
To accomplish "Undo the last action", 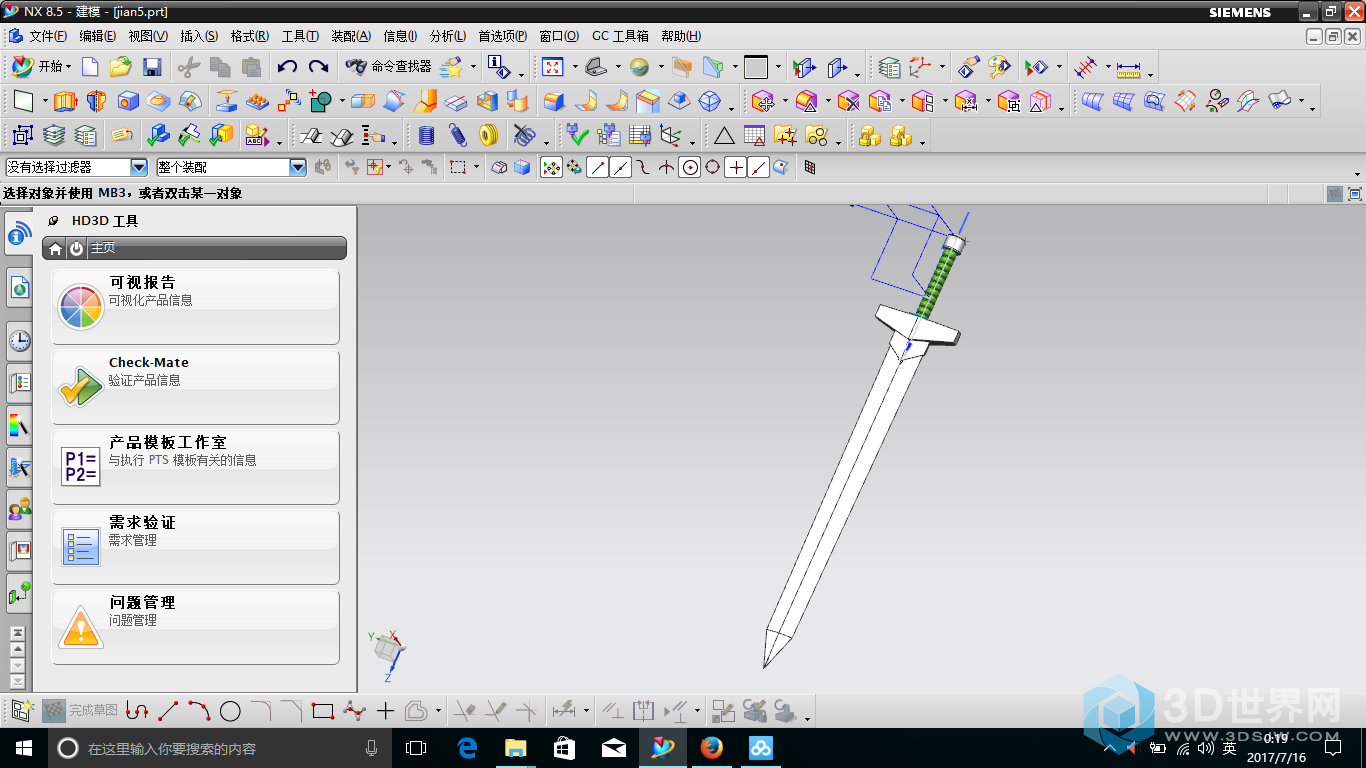I will pos(287,67).
